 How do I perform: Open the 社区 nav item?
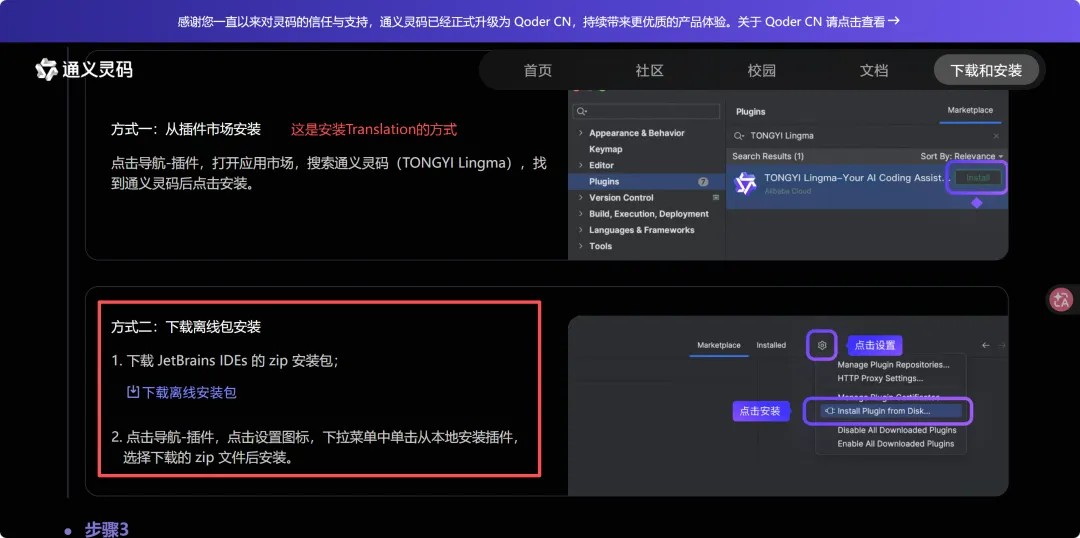tap(650, 70)
